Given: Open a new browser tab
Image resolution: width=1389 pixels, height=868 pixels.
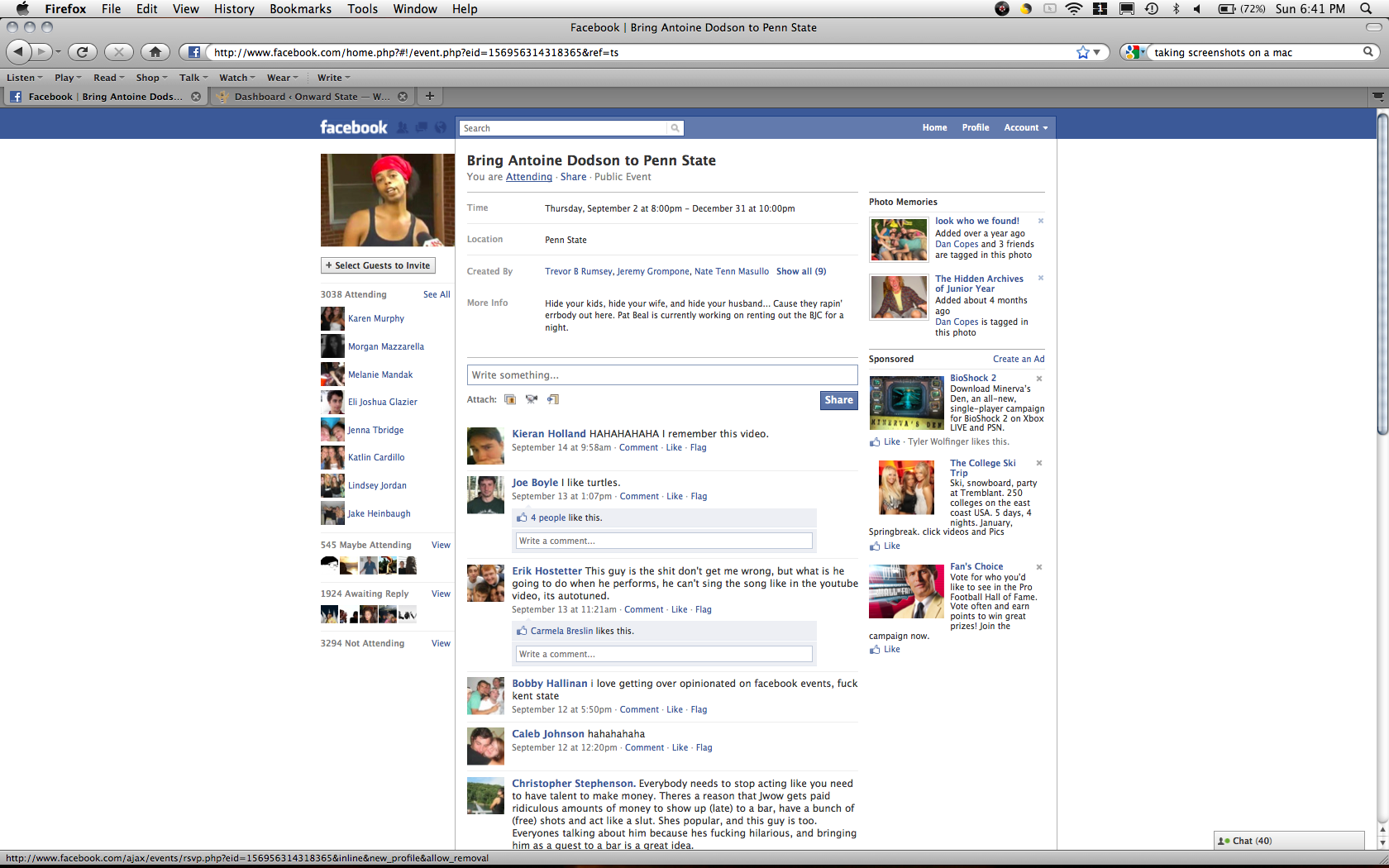Looking at the screenshot, I should tap(430, 96).
